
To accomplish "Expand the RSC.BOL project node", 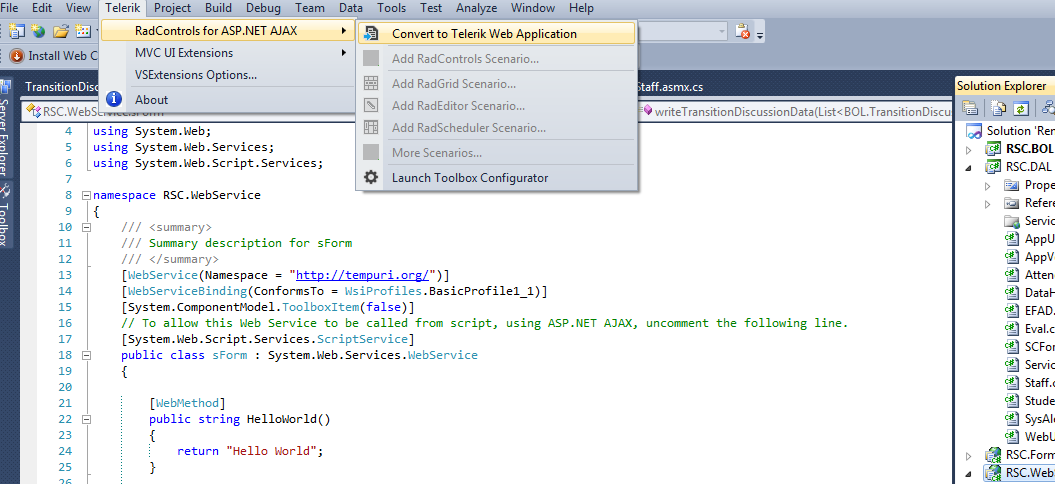I will click(969, 149).
